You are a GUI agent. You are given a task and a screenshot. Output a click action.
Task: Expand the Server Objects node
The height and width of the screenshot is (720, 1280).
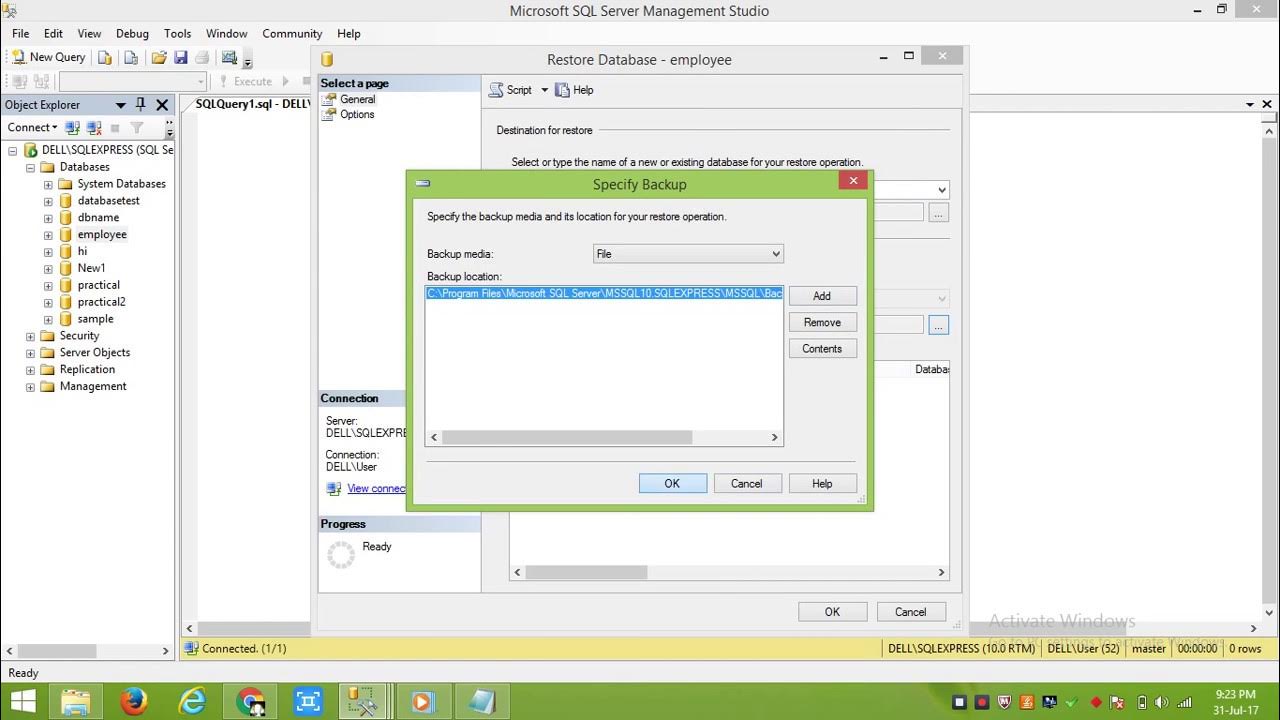(30, 353)
